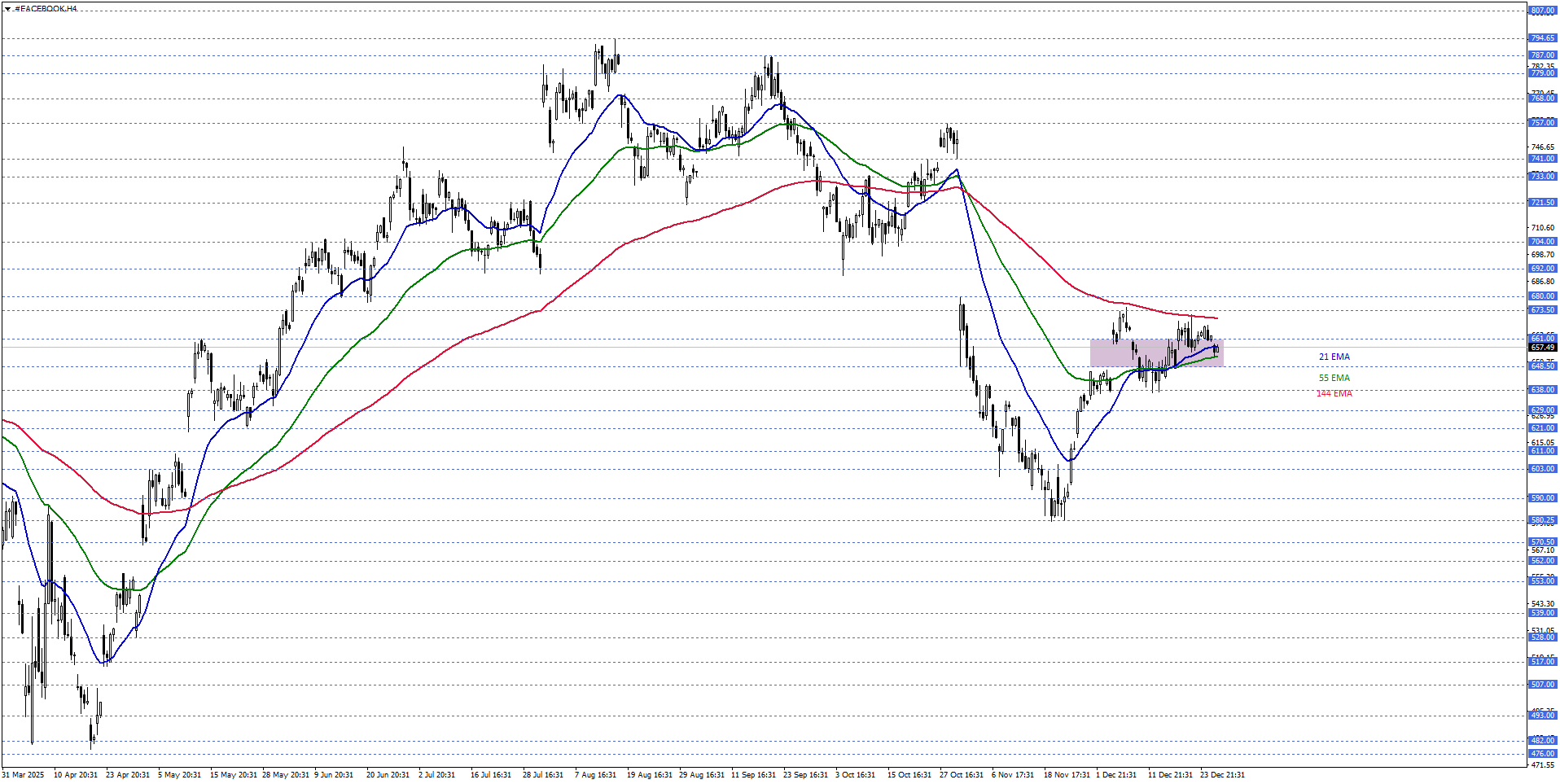Click the 27 Oct 16:31 time label
1560x784 pixels.
[x=961, y=775]
